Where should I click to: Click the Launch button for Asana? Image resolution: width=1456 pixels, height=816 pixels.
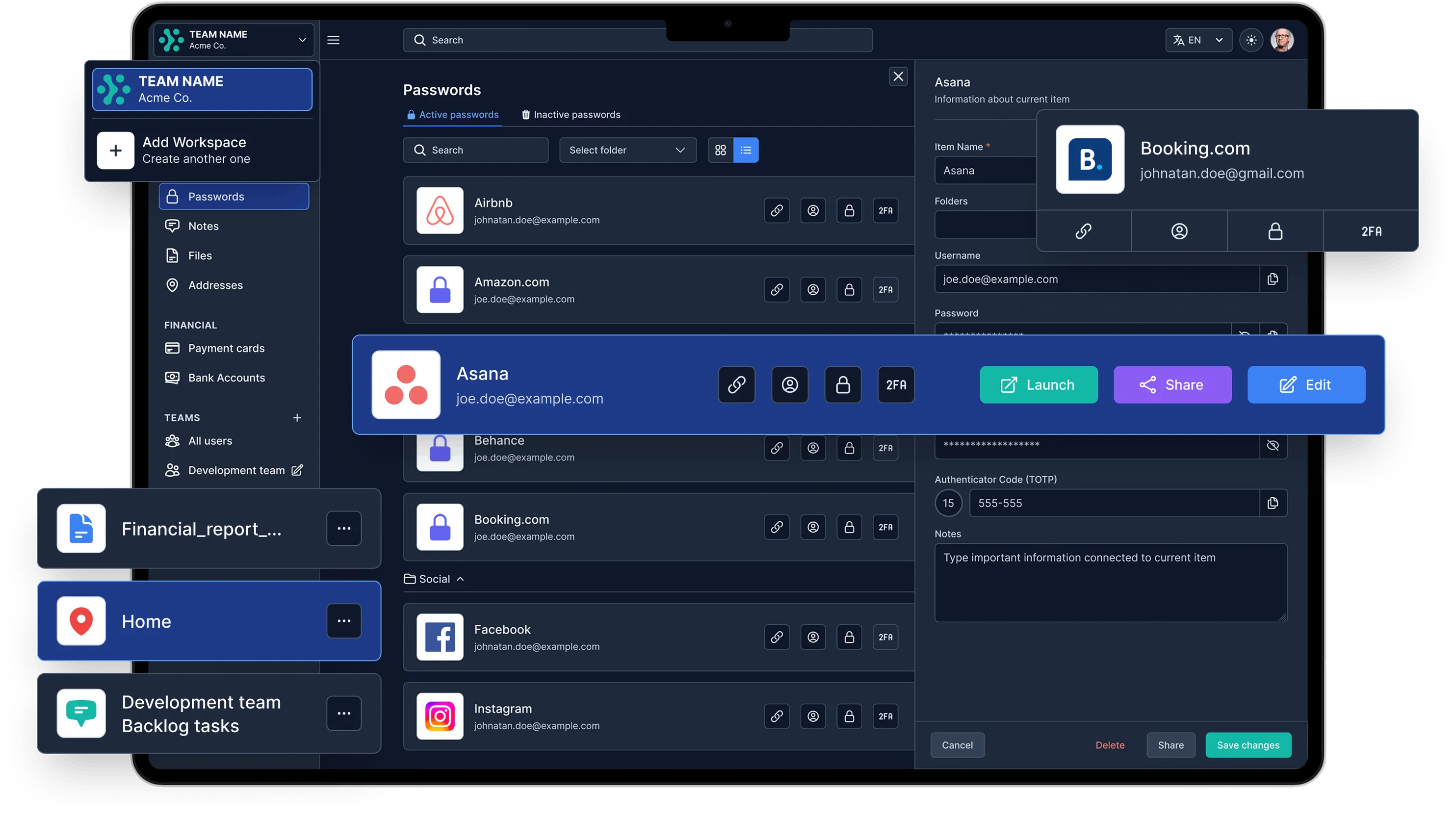pos(1039,385)
